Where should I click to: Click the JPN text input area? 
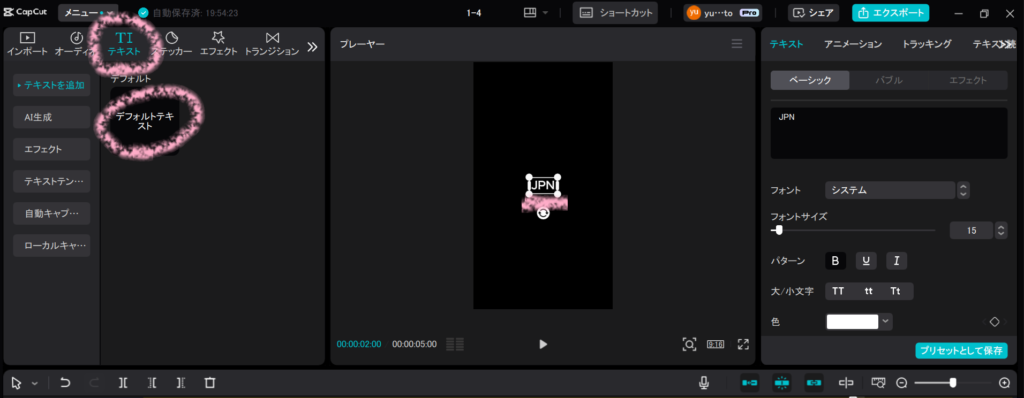pos(889,133)
